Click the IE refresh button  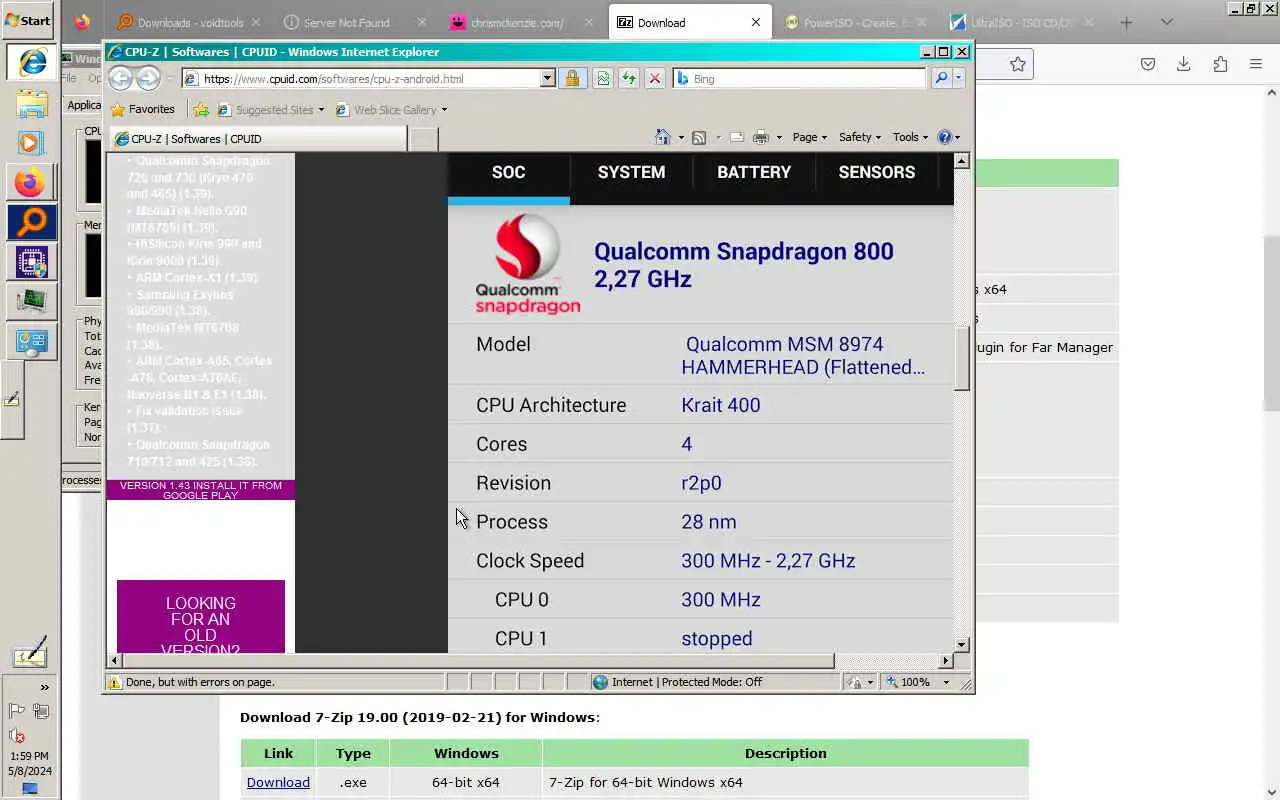(628, 78)
